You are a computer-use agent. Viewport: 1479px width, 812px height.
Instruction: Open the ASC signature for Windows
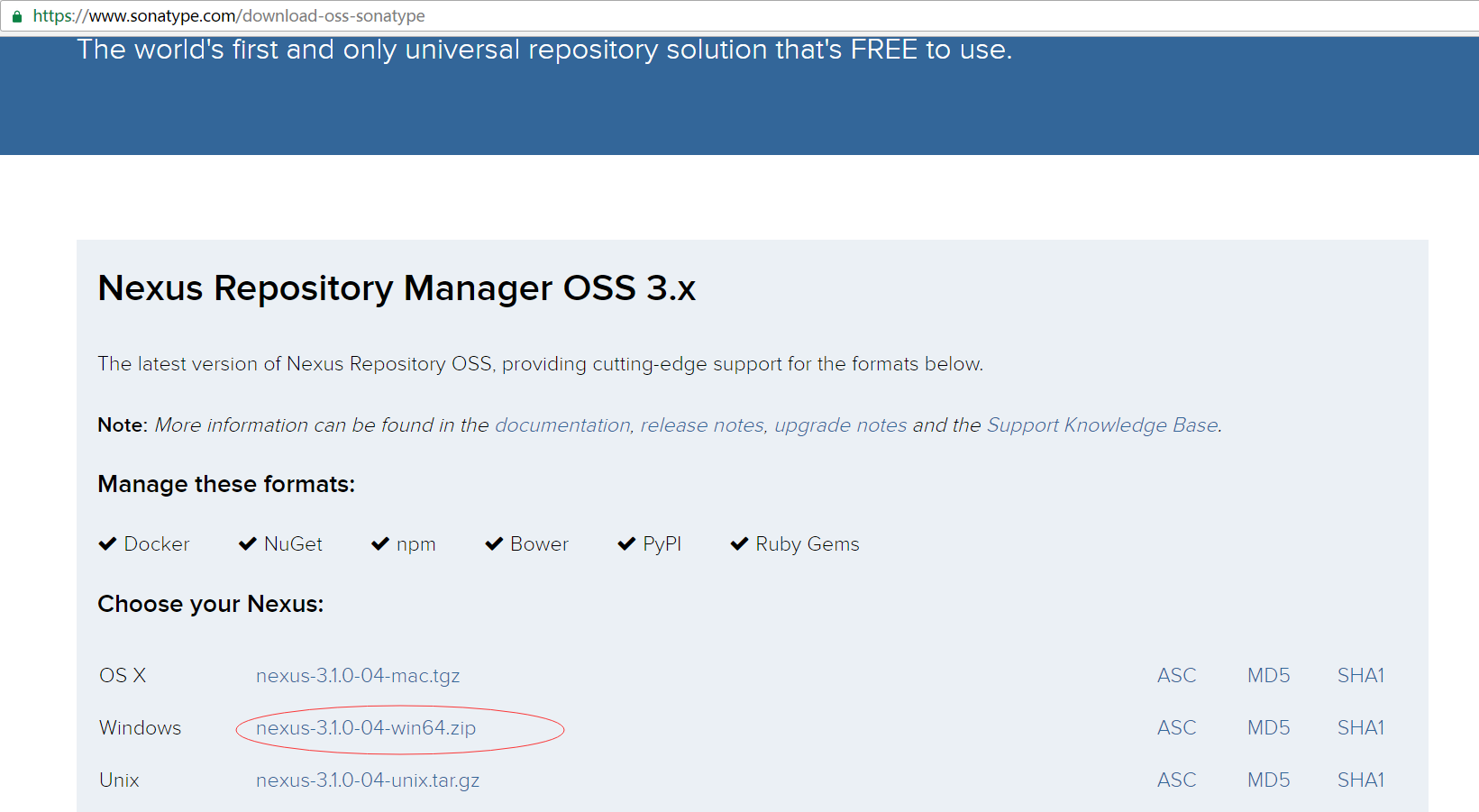(x=1177, y=728)
